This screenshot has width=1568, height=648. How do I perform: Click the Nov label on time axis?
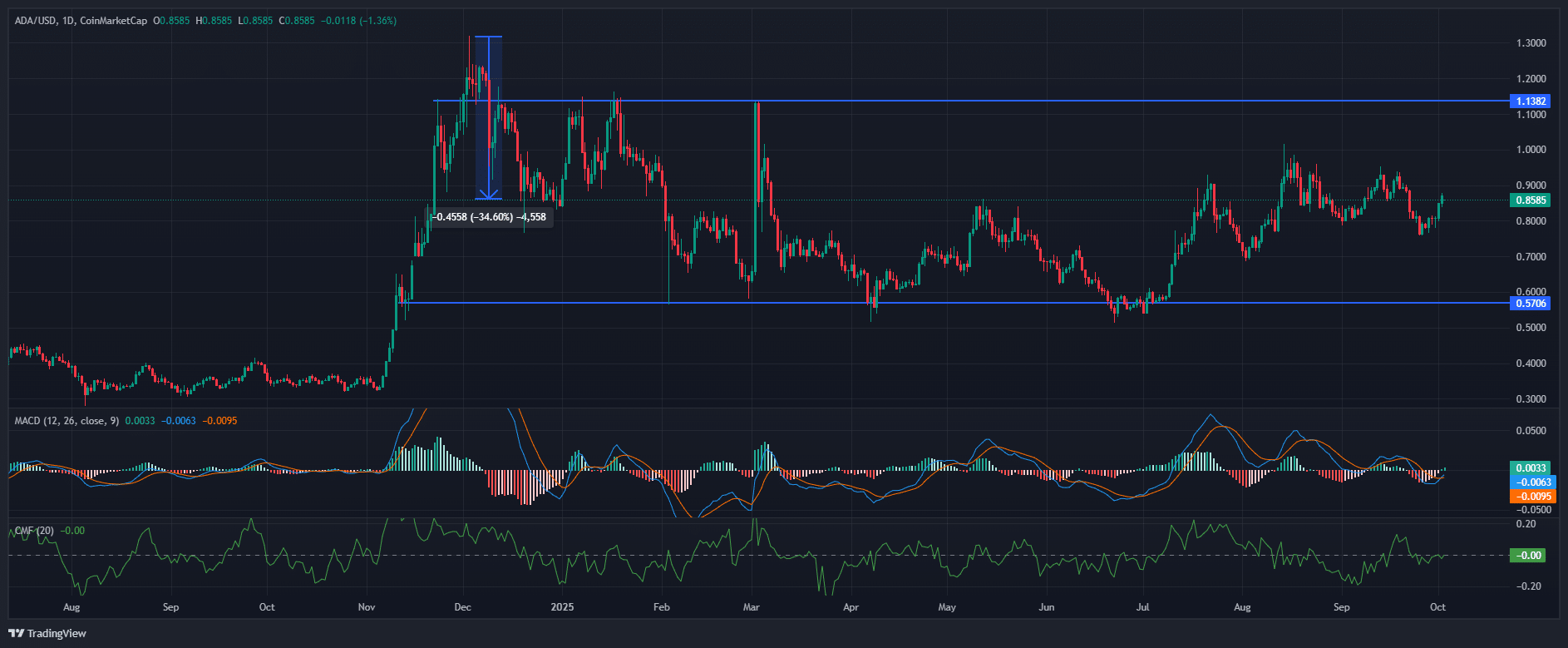click(367, 607)
